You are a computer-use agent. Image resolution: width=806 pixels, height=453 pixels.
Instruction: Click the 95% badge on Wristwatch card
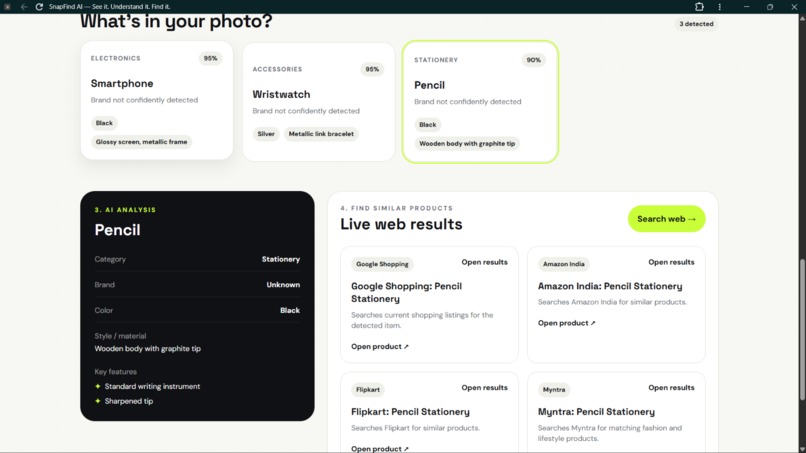[372, 69]
